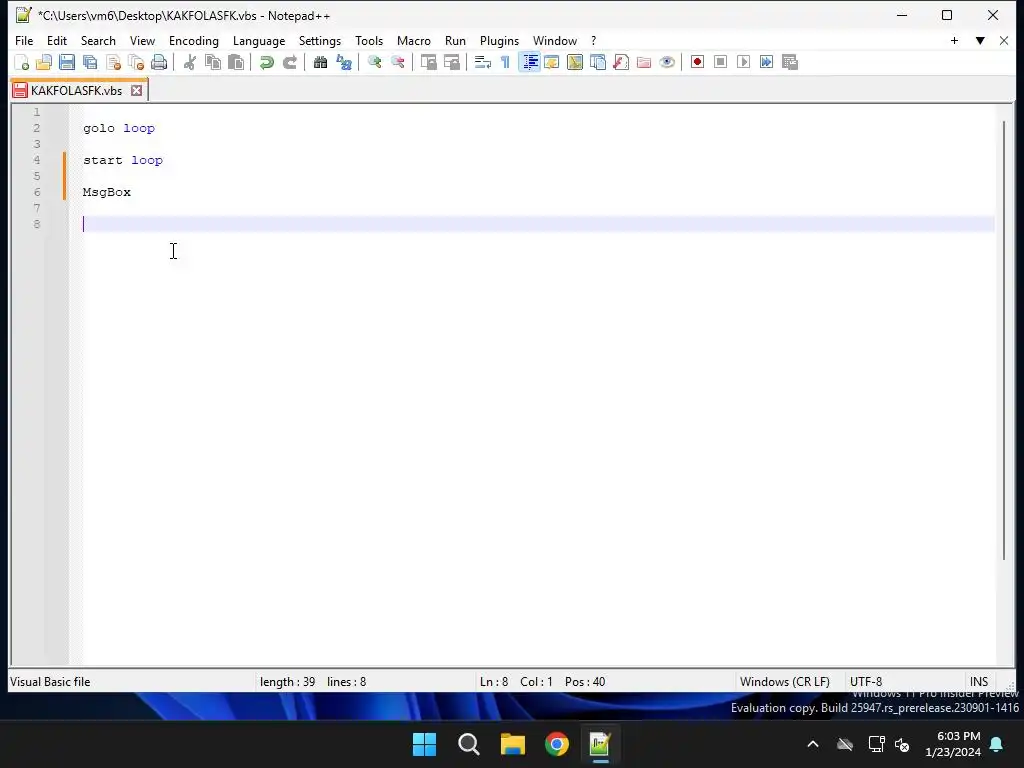Image resolution: width=1024 pixels, height=768 pixels.
Task: Open the Edit menu
Action: pos(57,40)
